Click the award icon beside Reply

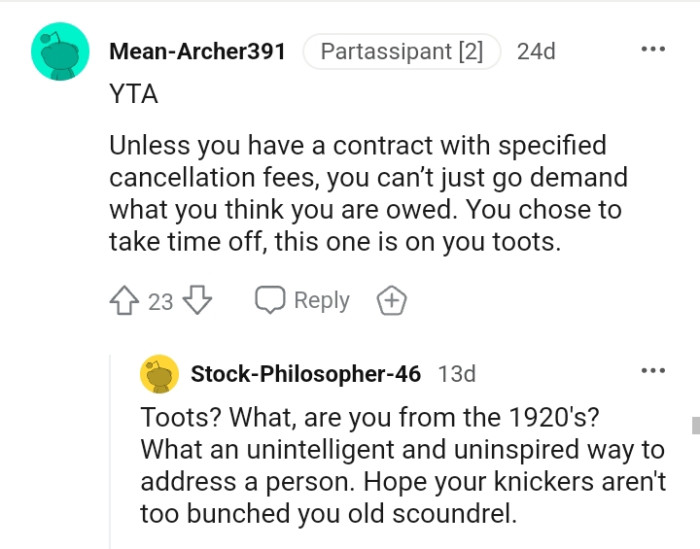[391, 300]
